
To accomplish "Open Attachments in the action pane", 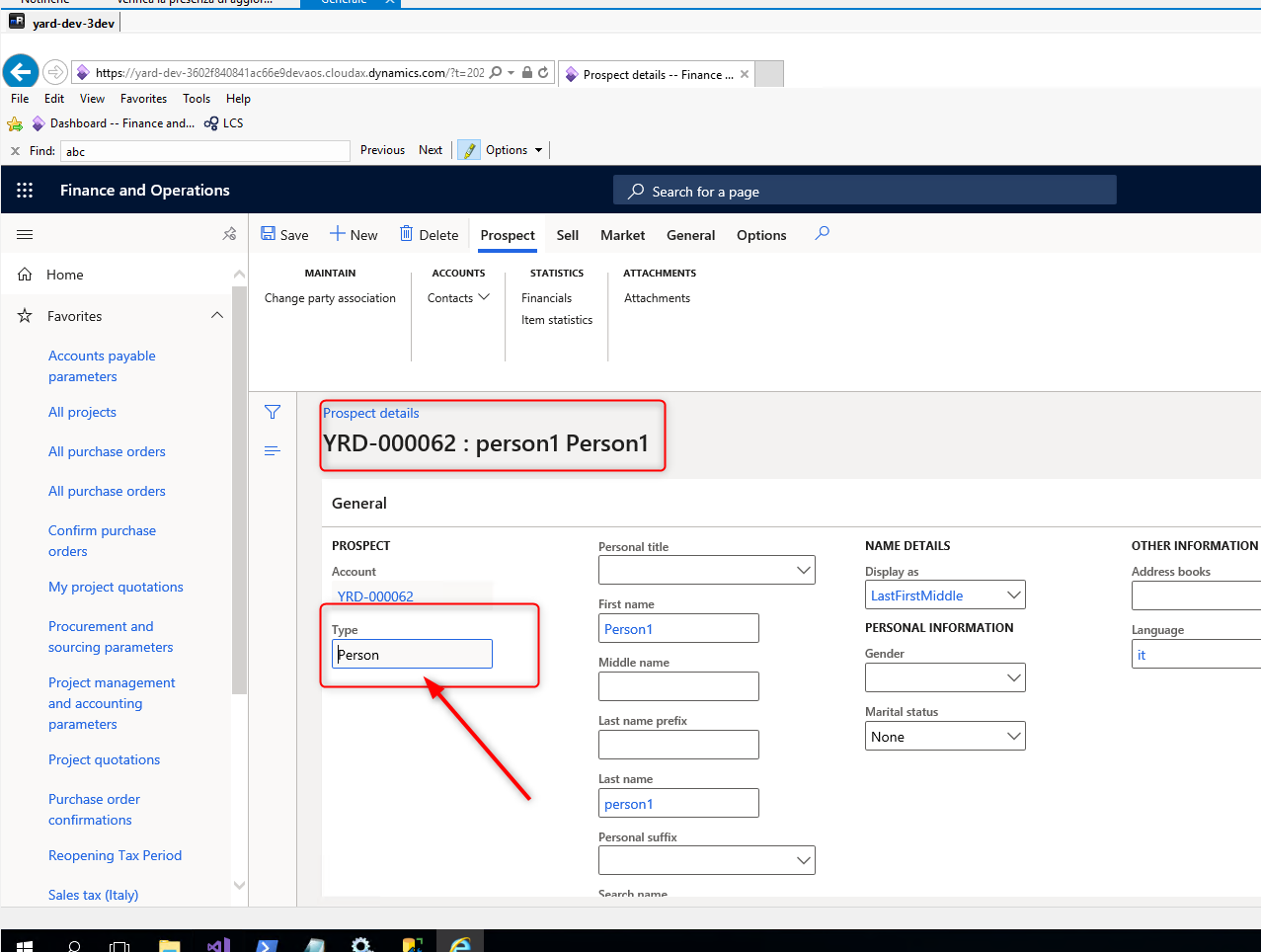I will (x=657, y=298).
